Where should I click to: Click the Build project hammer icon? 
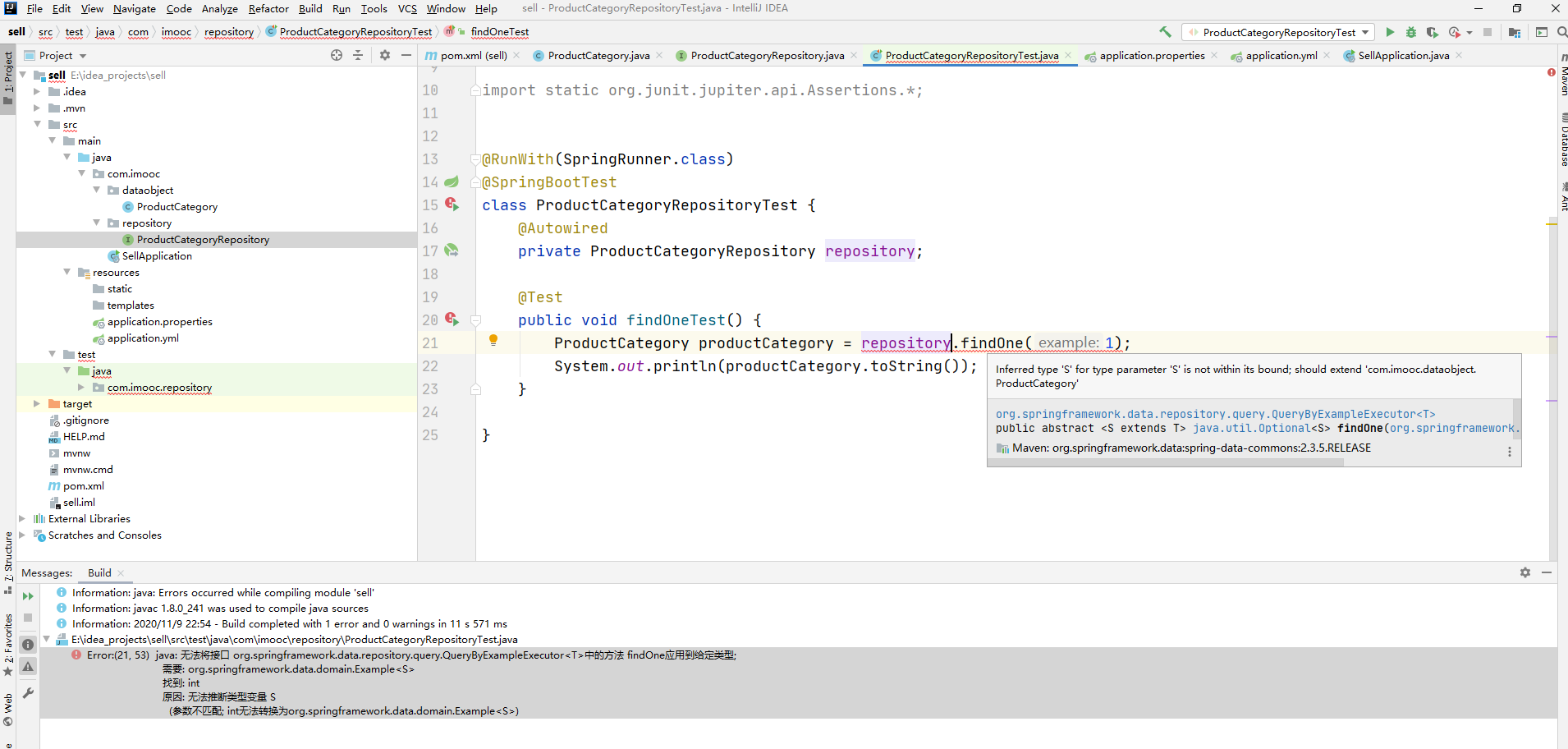pyautogui.click(x=1165, y=32)
